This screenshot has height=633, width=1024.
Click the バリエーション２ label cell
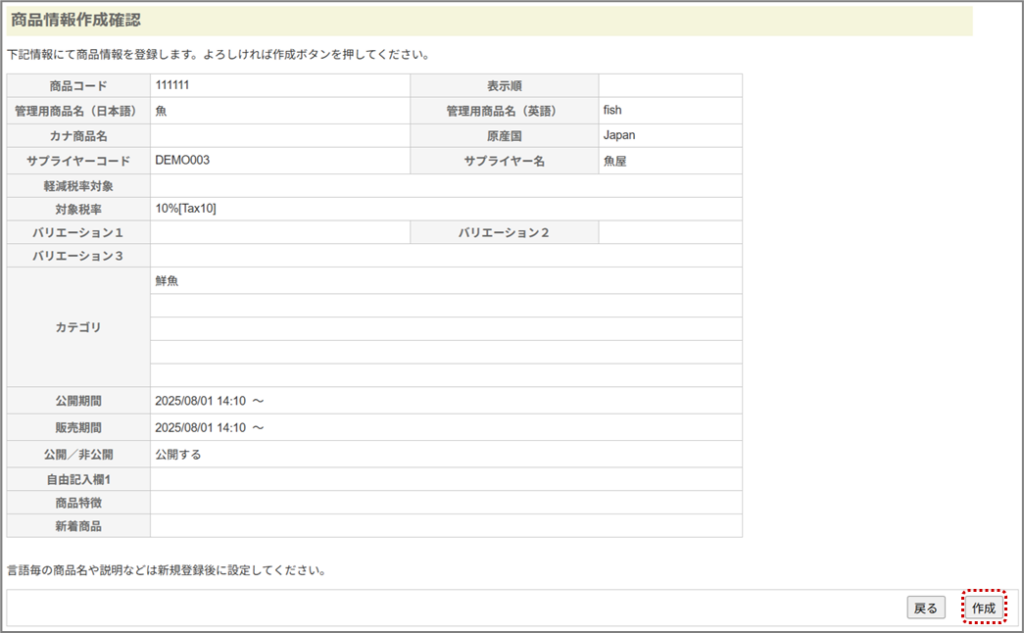(x=505, y=233)
